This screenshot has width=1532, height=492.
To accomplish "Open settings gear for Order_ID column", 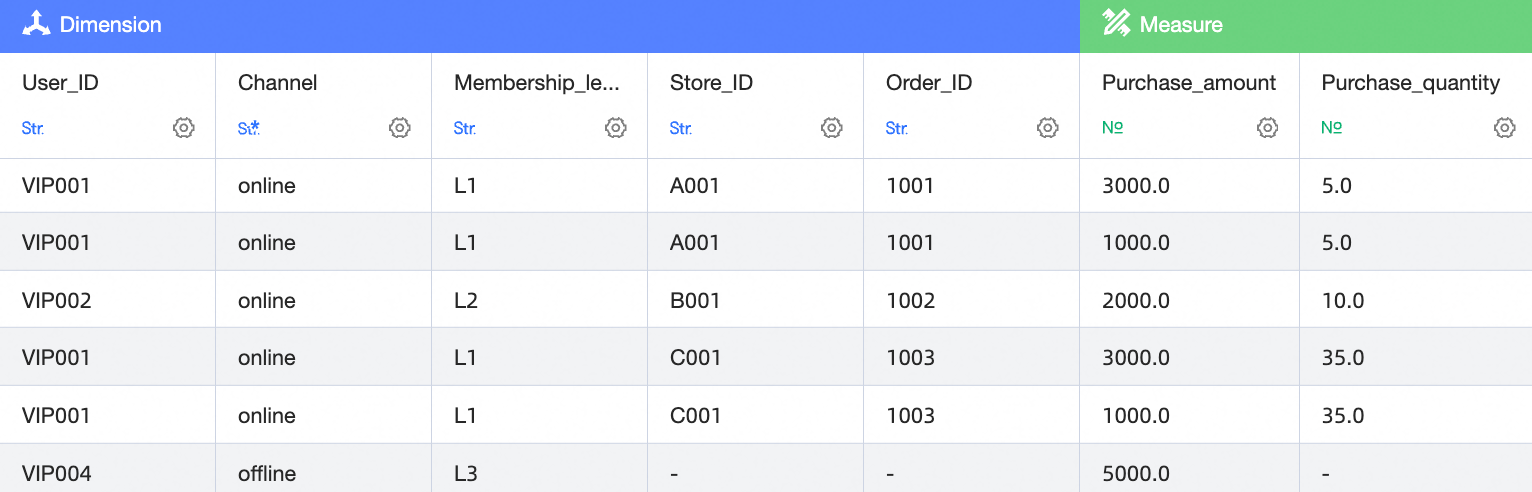I will (x=1048, y=128).
